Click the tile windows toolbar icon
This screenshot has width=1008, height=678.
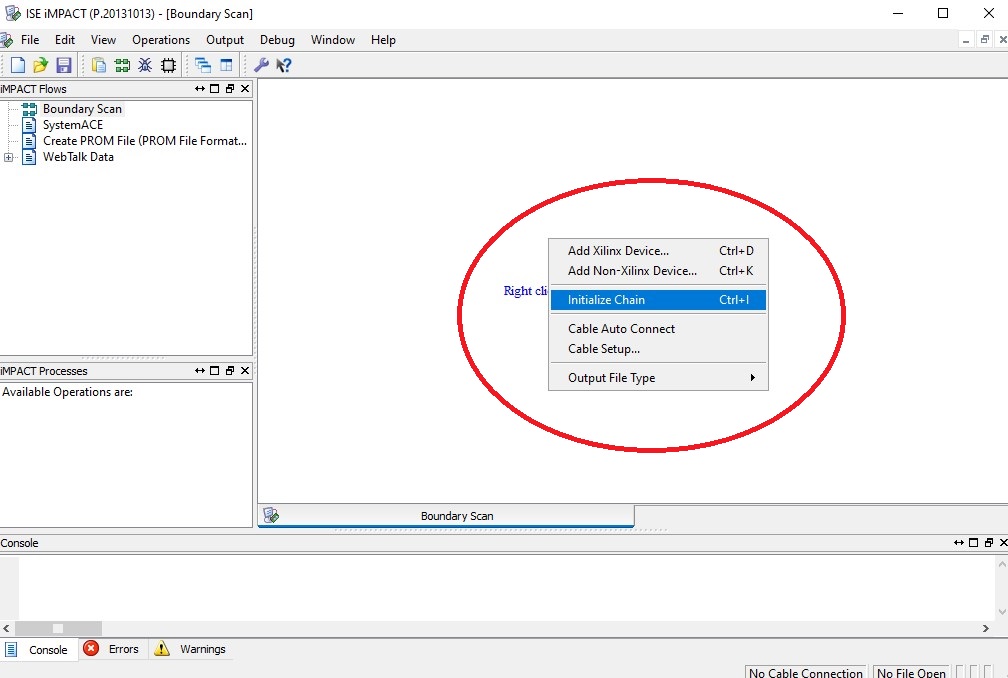pyautogui.click(x=226, y=65)
